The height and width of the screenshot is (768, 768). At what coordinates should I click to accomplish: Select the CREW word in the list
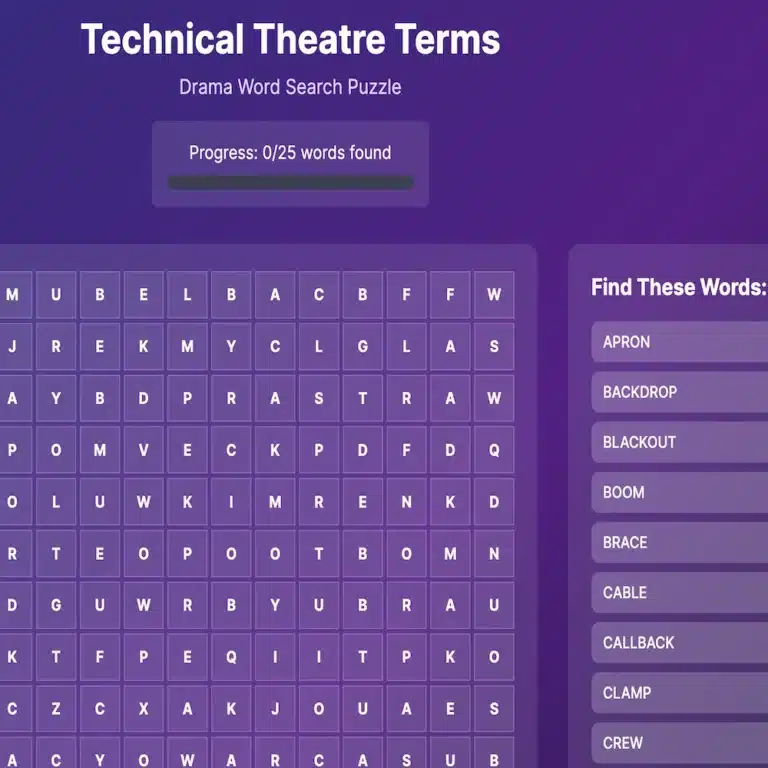[x=680, y=743]
